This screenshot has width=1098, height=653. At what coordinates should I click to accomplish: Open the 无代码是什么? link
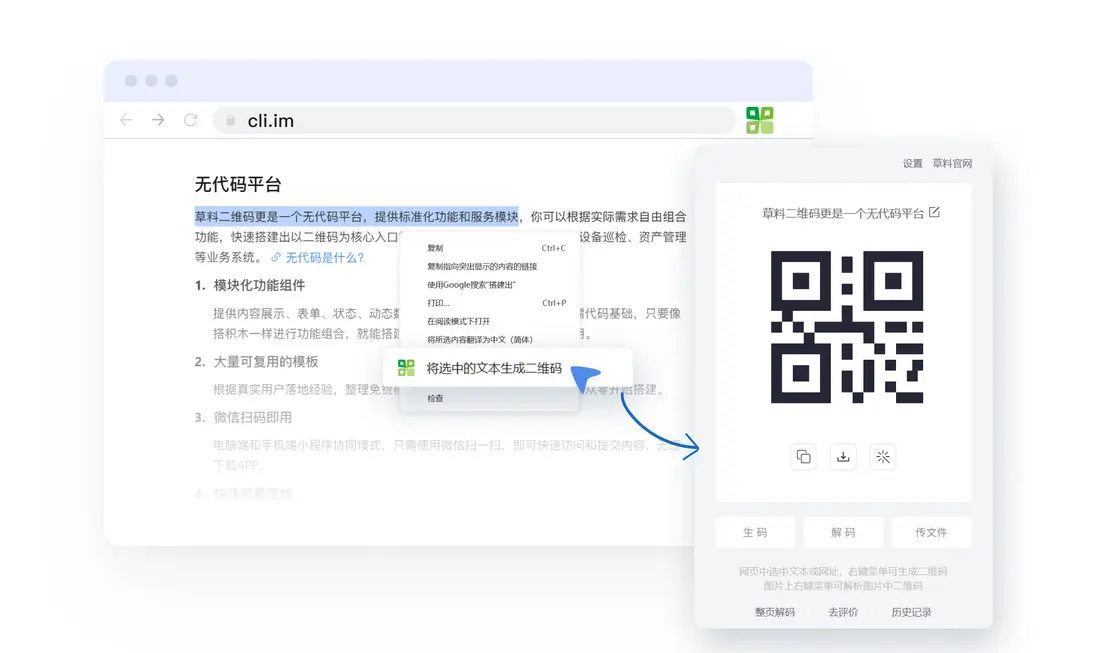click(x=325, y=258)
